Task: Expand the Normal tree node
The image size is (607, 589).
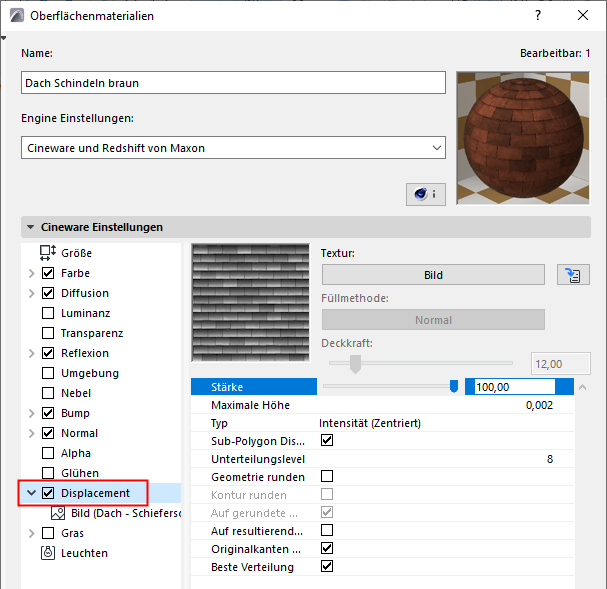Action: point(32,433)
